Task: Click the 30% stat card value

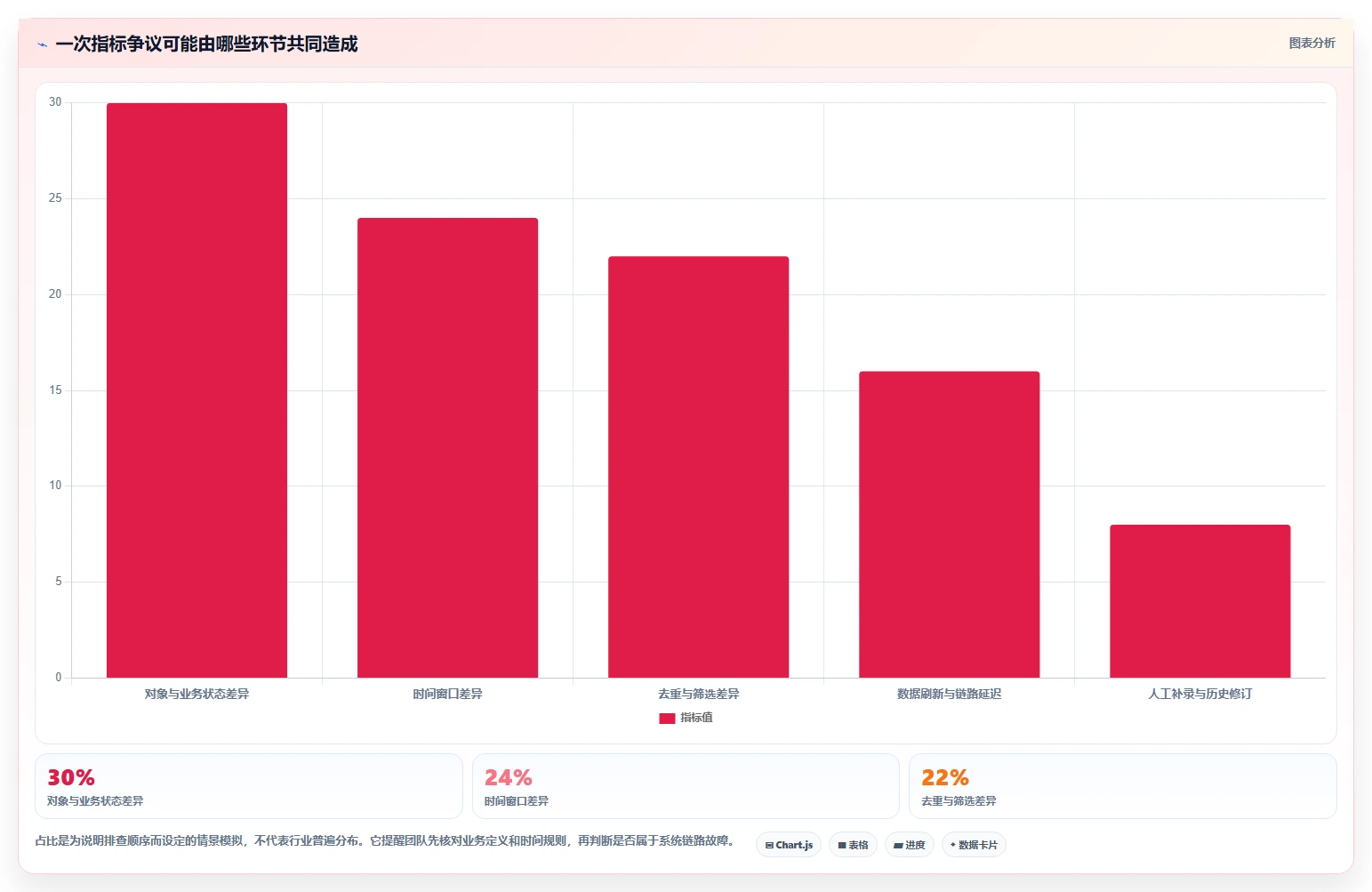Action: click(71, 777)
